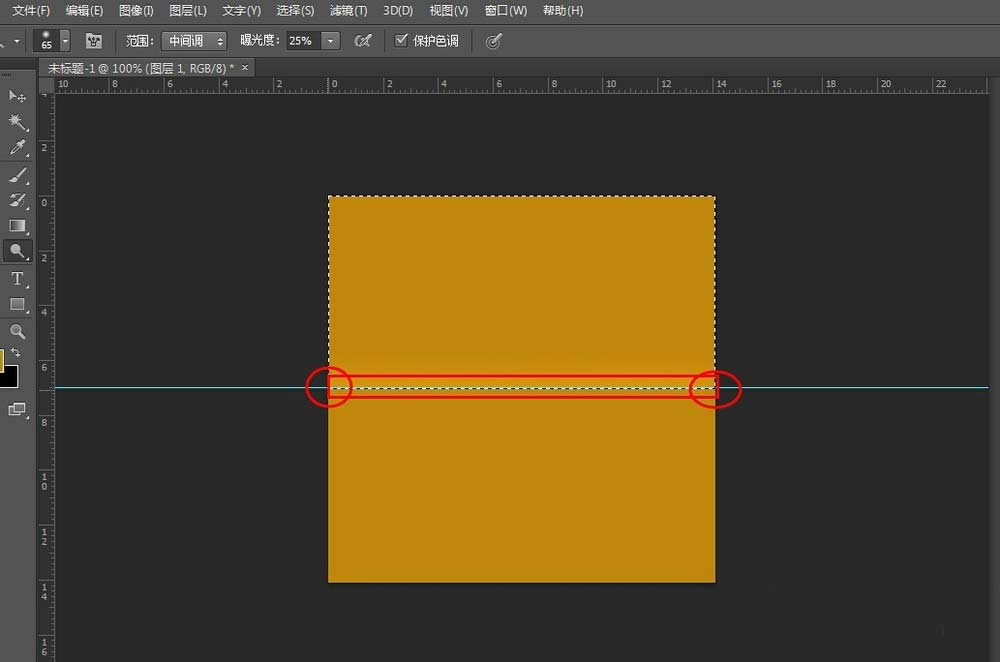Open the 范围 dropdown showing 中间调
The width and height of the screenshot is (1000, 662).
click(x=194, y=41)
